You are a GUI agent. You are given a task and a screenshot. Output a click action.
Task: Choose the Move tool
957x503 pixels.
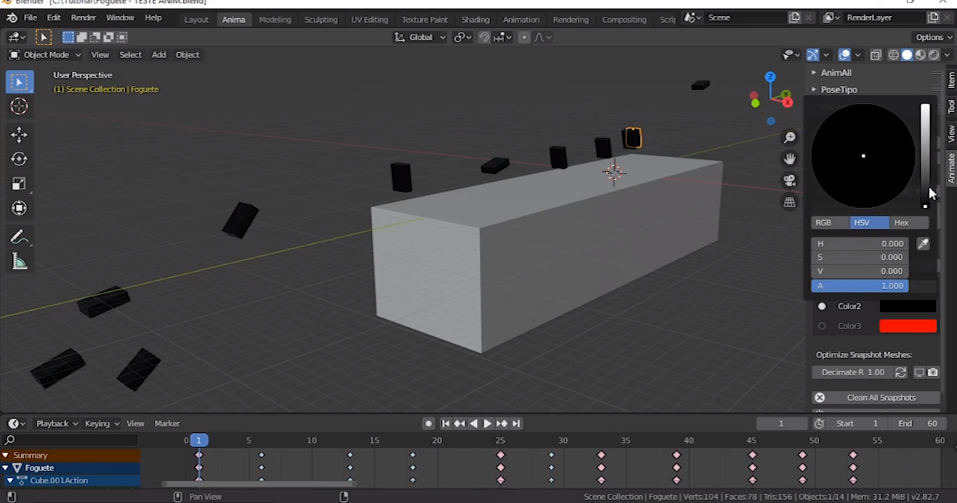tap(19, 134)
